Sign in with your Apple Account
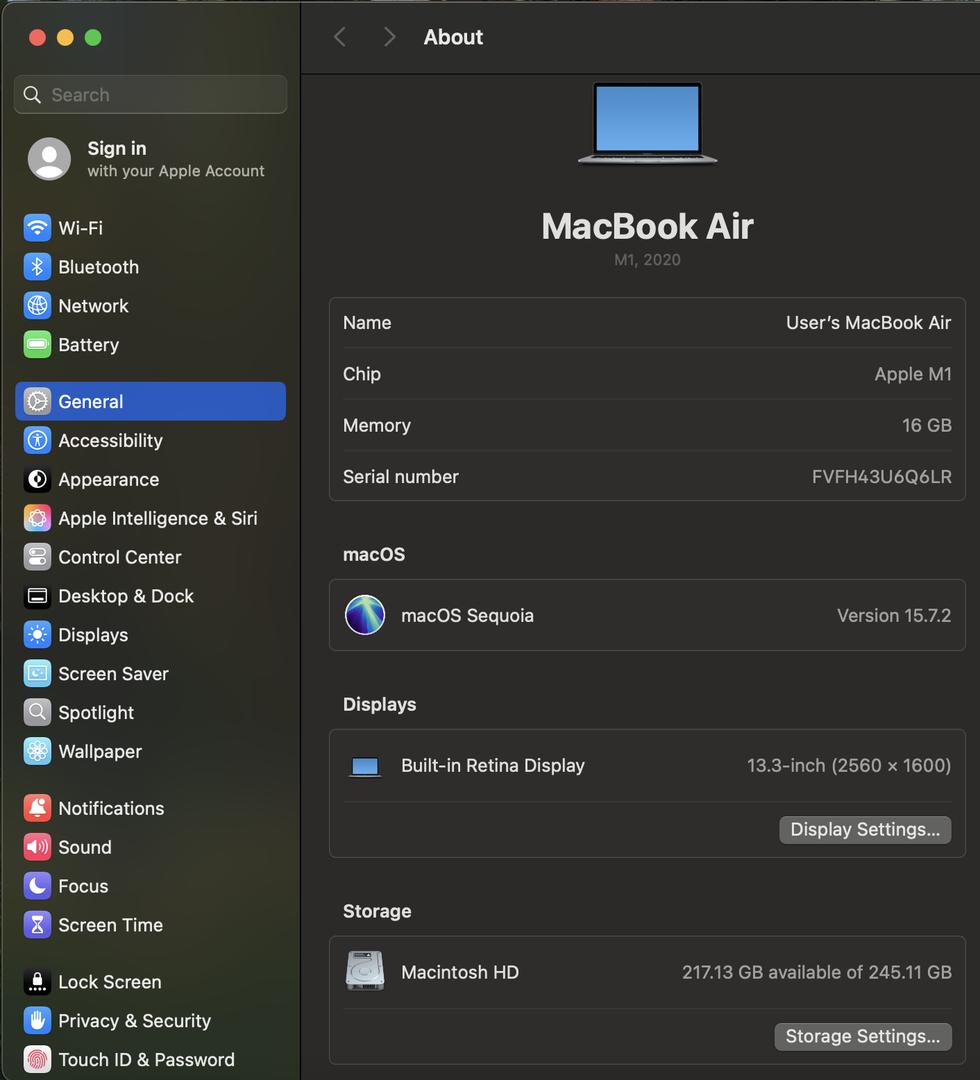 pos(150,159)
